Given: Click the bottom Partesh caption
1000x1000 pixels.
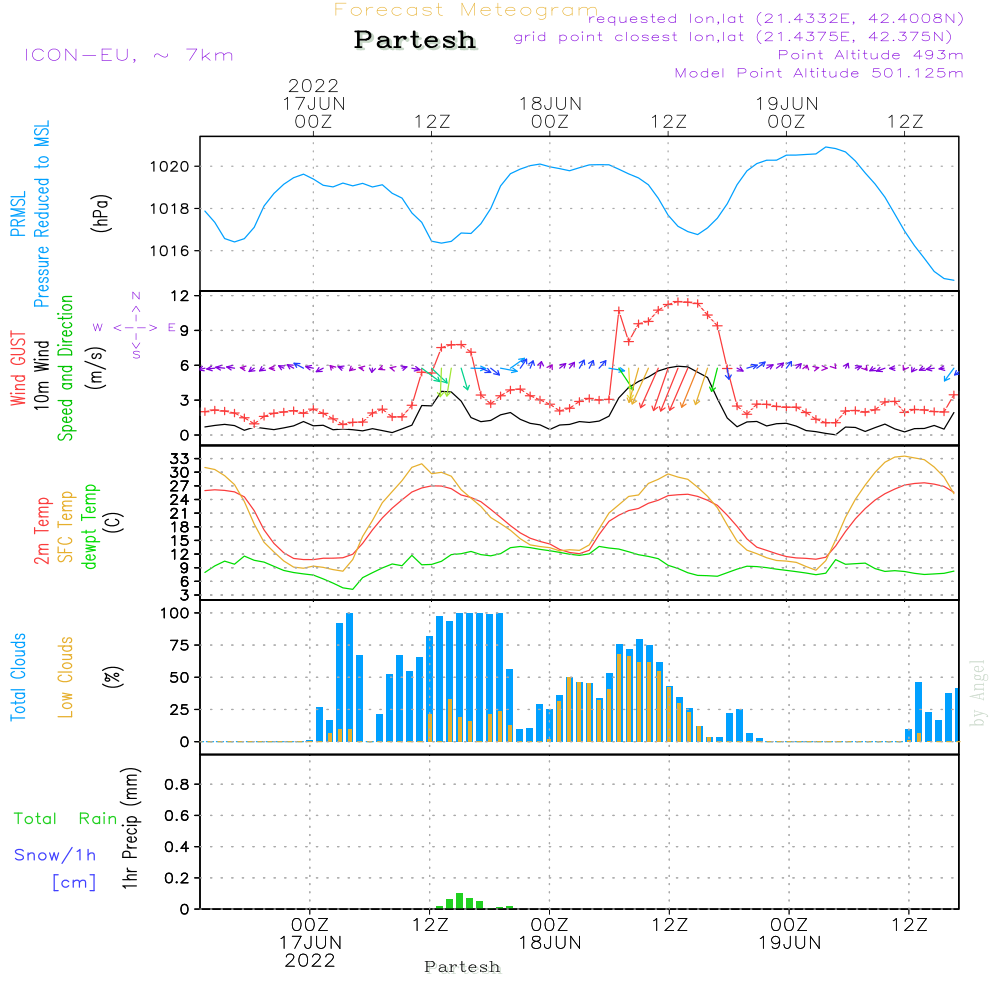Looking at the screenshot, I should tap(462, 967).
